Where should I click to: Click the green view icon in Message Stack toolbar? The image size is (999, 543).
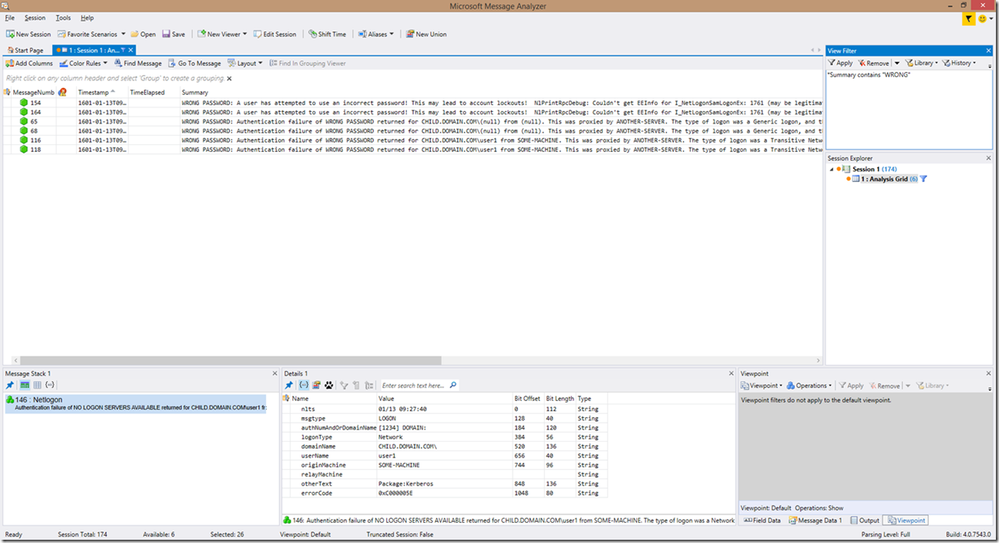[x=24, y=385]
